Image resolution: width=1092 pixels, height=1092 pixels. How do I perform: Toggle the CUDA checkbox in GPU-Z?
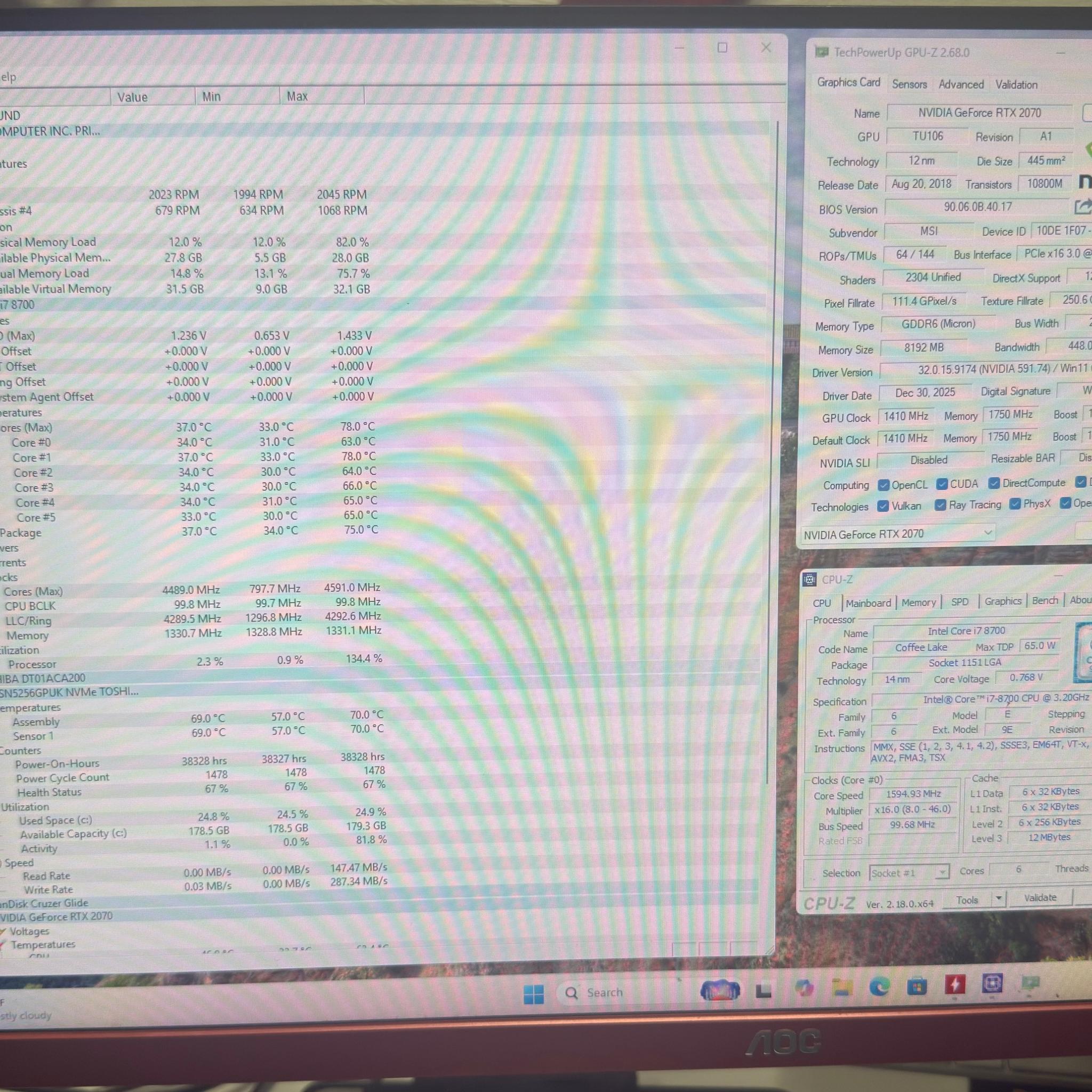[942, 484]
